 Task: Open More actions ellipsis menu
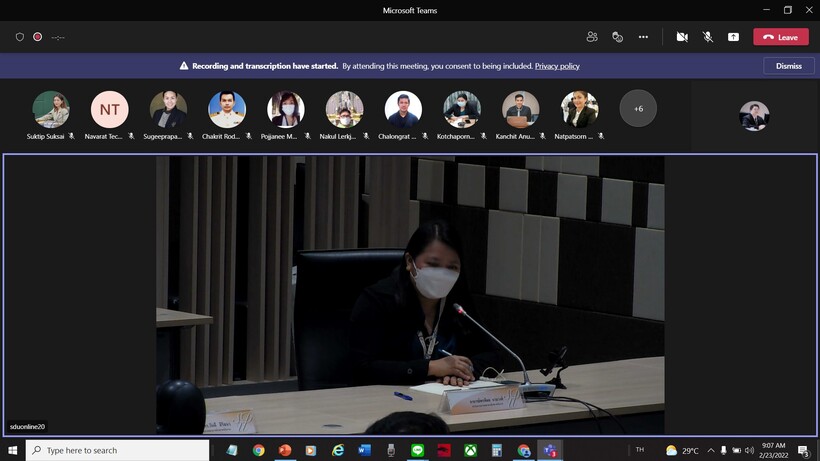[x=643, y=37]
